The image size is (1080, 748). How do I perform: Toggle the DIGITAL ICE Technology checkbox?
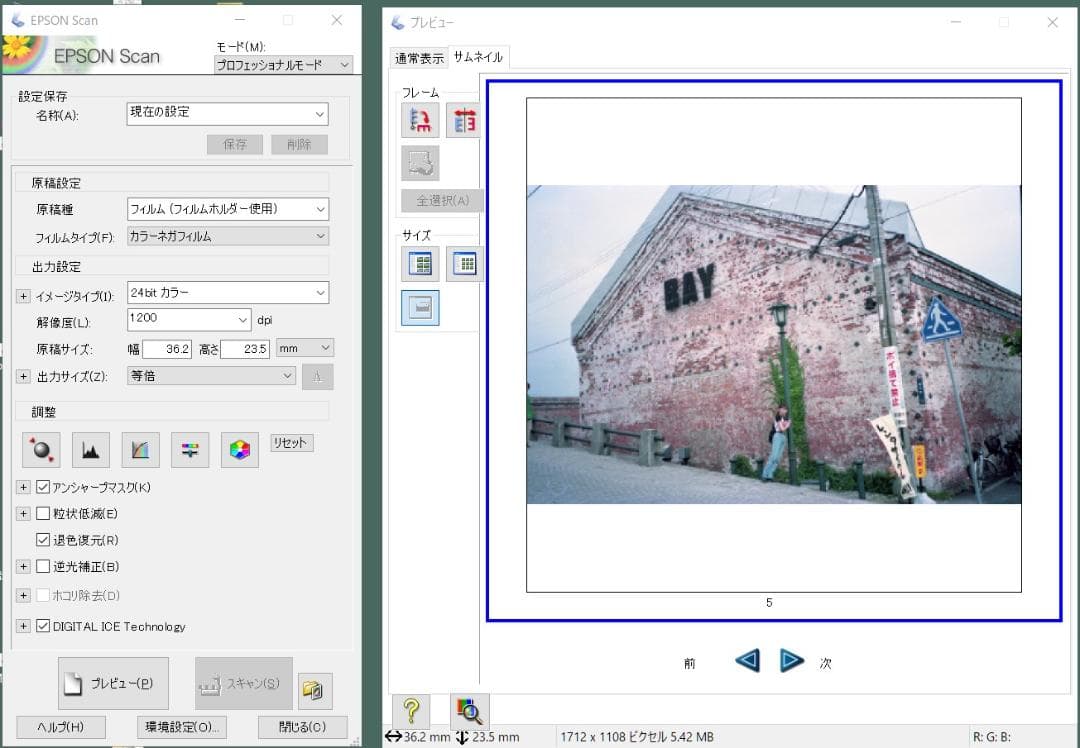(x=43, y=626)
